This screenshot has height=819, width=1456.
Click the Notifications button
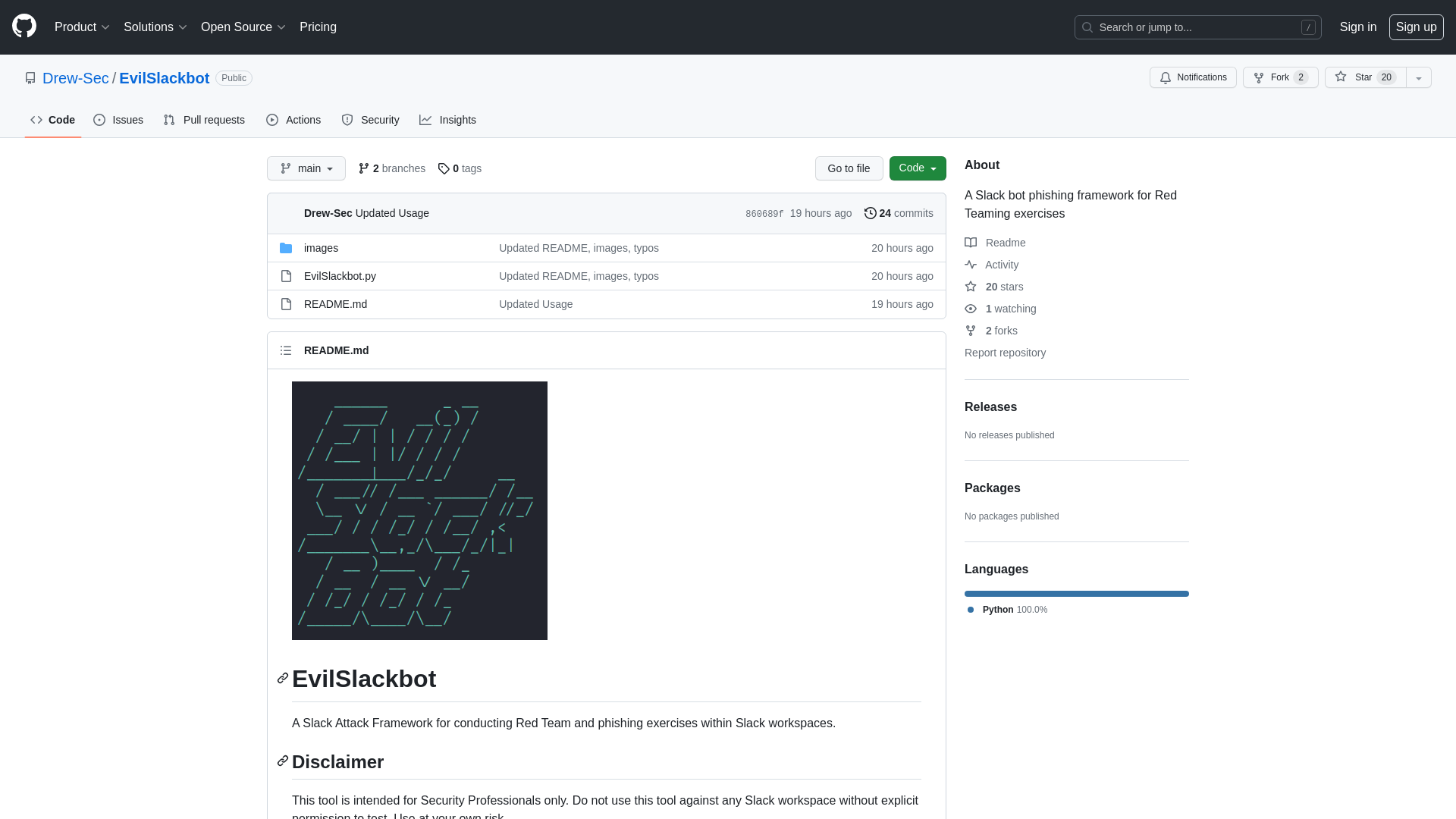click(1193, 77)
